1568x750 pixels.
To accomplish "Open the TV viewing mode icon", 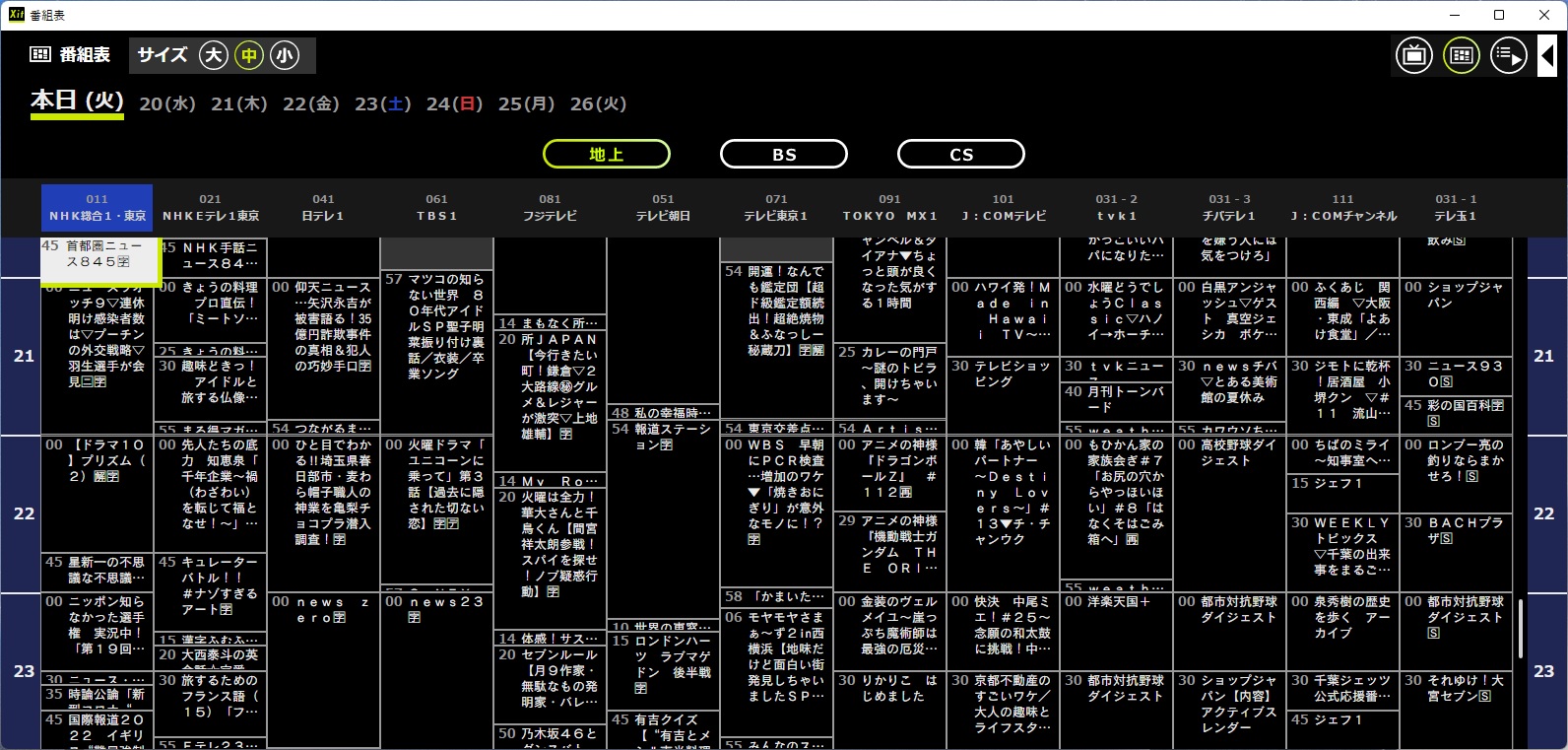I will [1414, 55].
